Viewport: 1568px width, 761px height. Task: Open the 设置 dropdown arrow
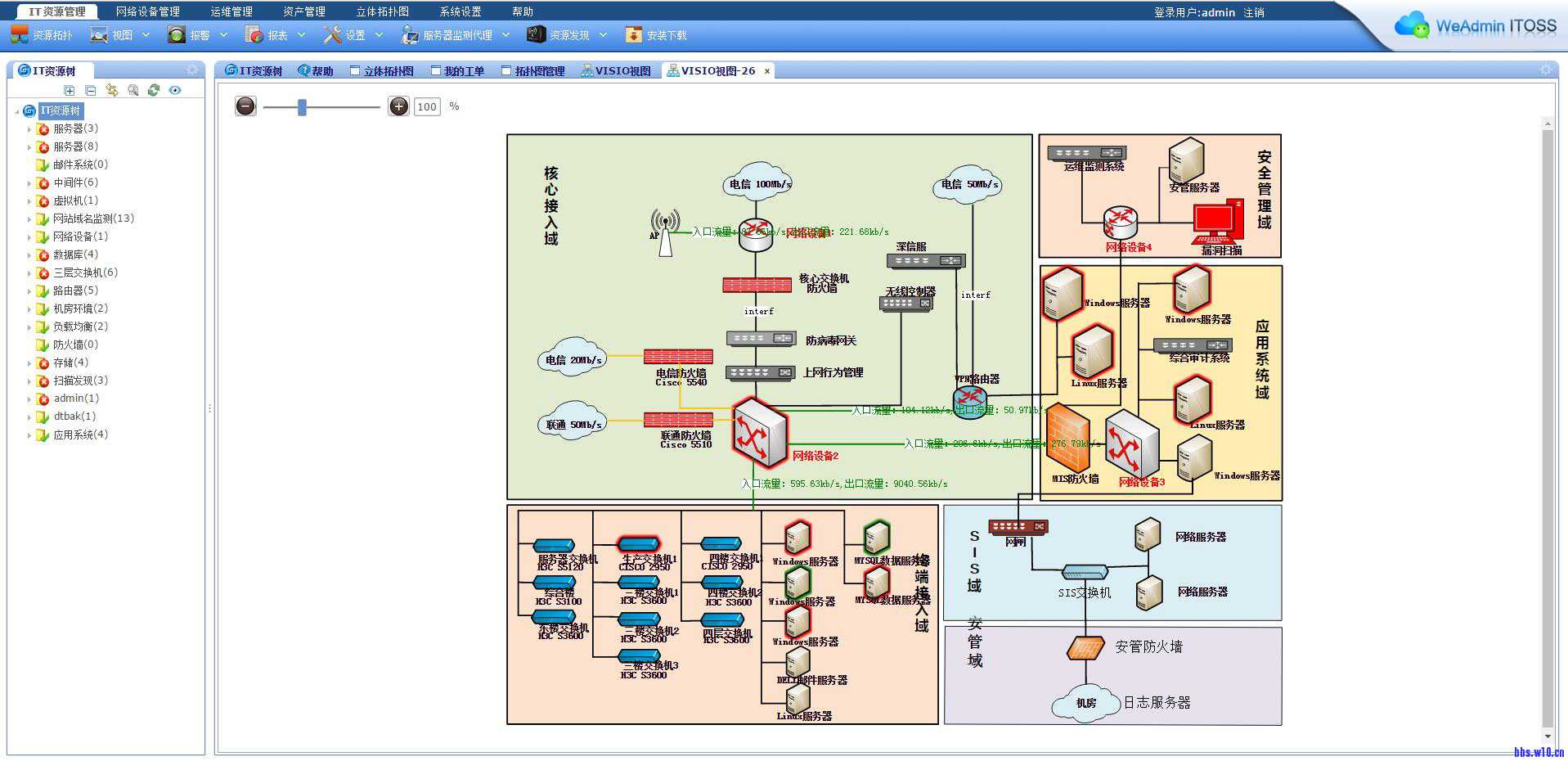coord(379,35)
